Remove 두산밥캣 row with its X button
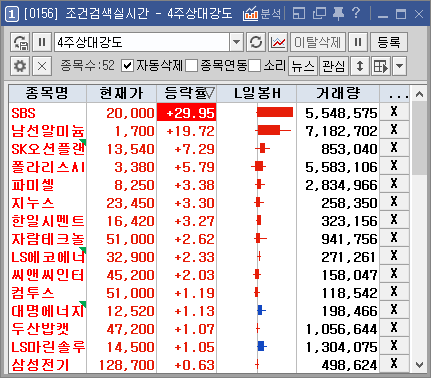Viewport: 431px width, 378px height. click(x=394, y=328)
